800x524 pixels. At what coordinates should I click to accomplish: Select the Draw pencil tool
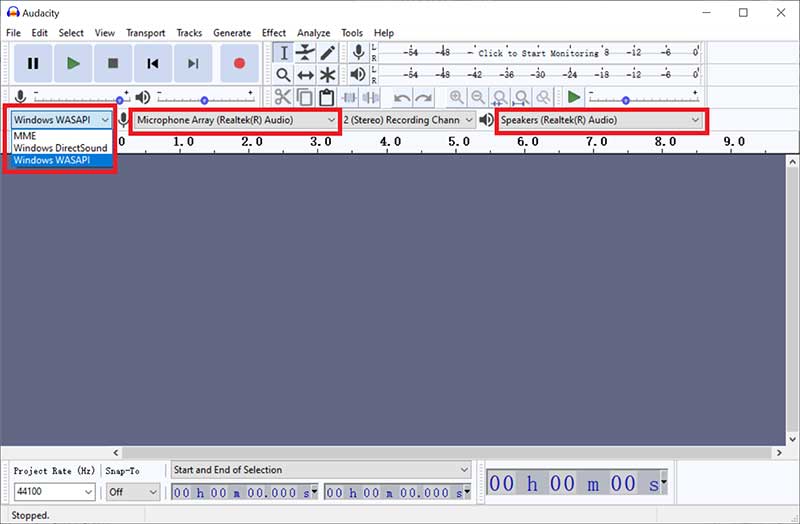(327, 53)
